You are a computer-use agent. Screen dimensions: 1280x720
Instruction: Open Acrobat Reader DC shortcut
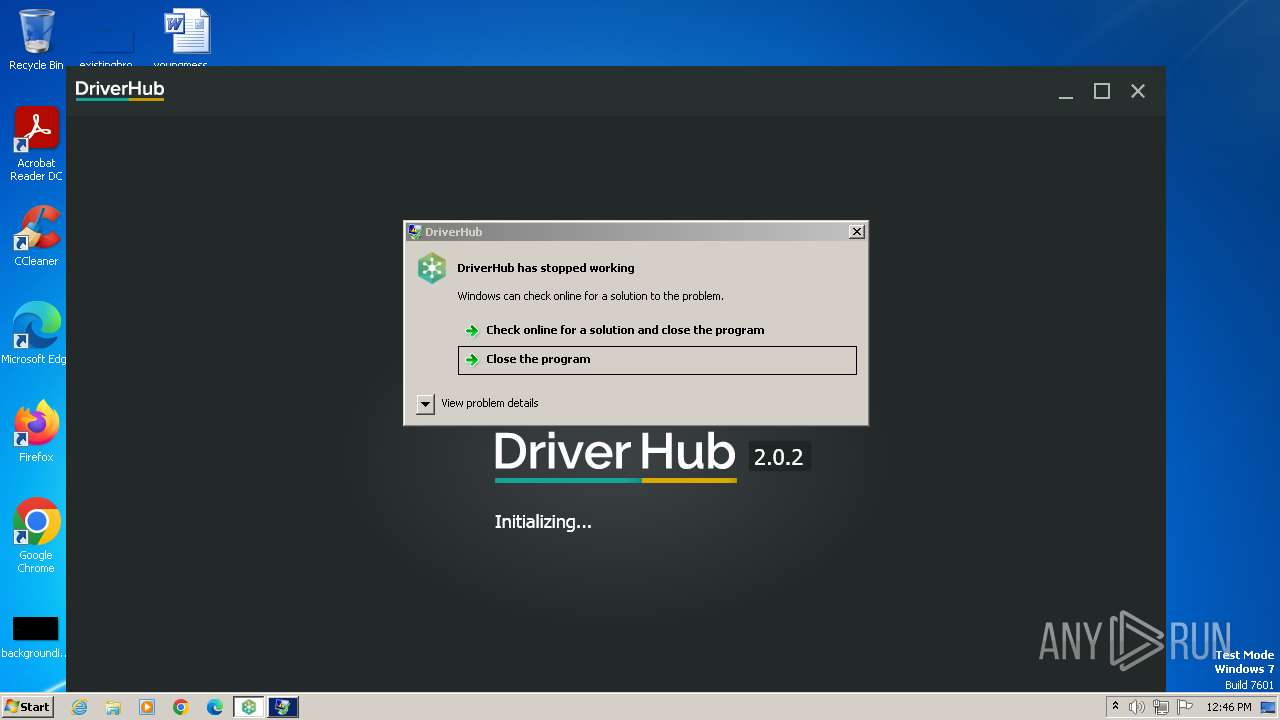coord(36,144)
